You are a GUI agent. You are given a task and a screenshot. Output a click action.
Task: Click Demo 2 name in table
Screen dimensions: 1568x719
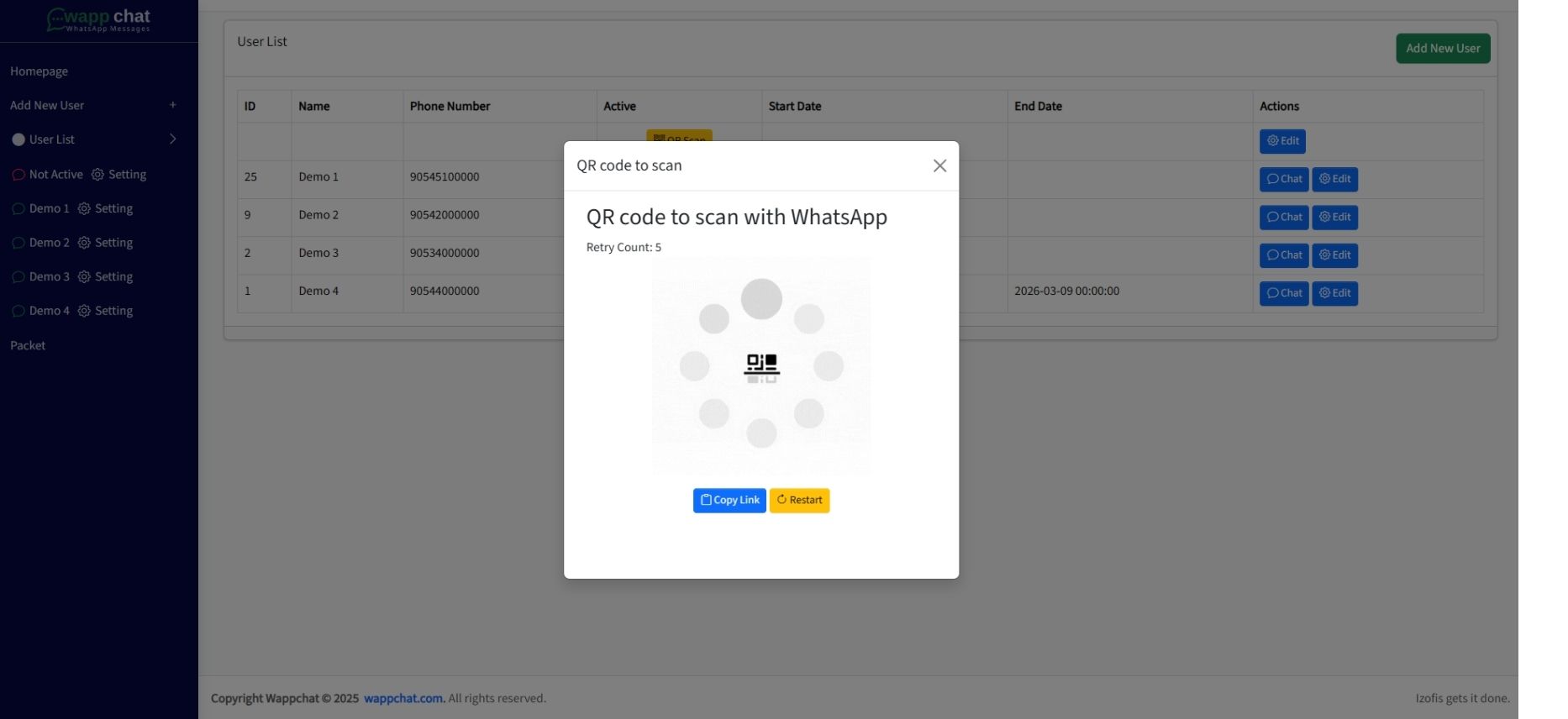318,215
